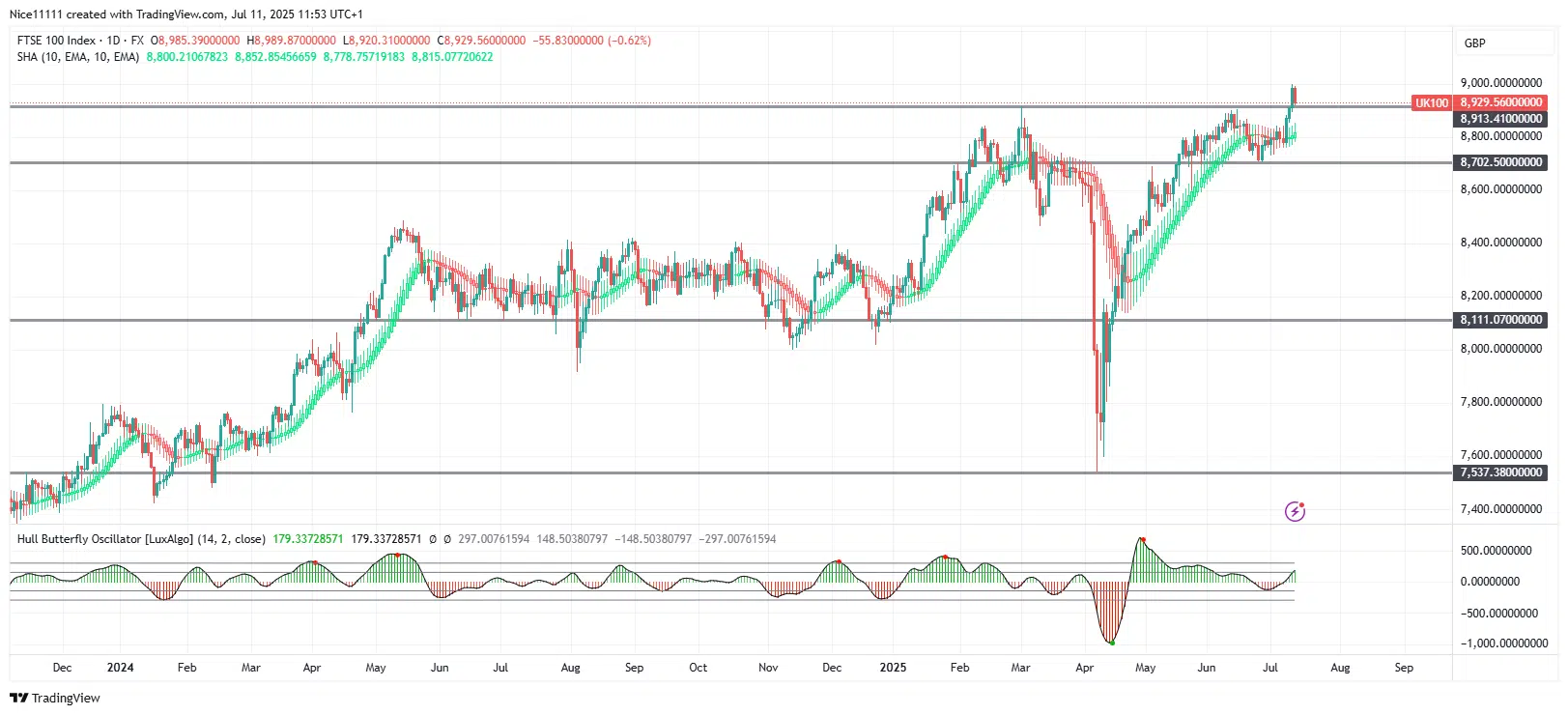The height and width of the screenshot is (715, 1568).
Task: Click the 2024 year marker on time axis
Action: (x=120, y=668)
